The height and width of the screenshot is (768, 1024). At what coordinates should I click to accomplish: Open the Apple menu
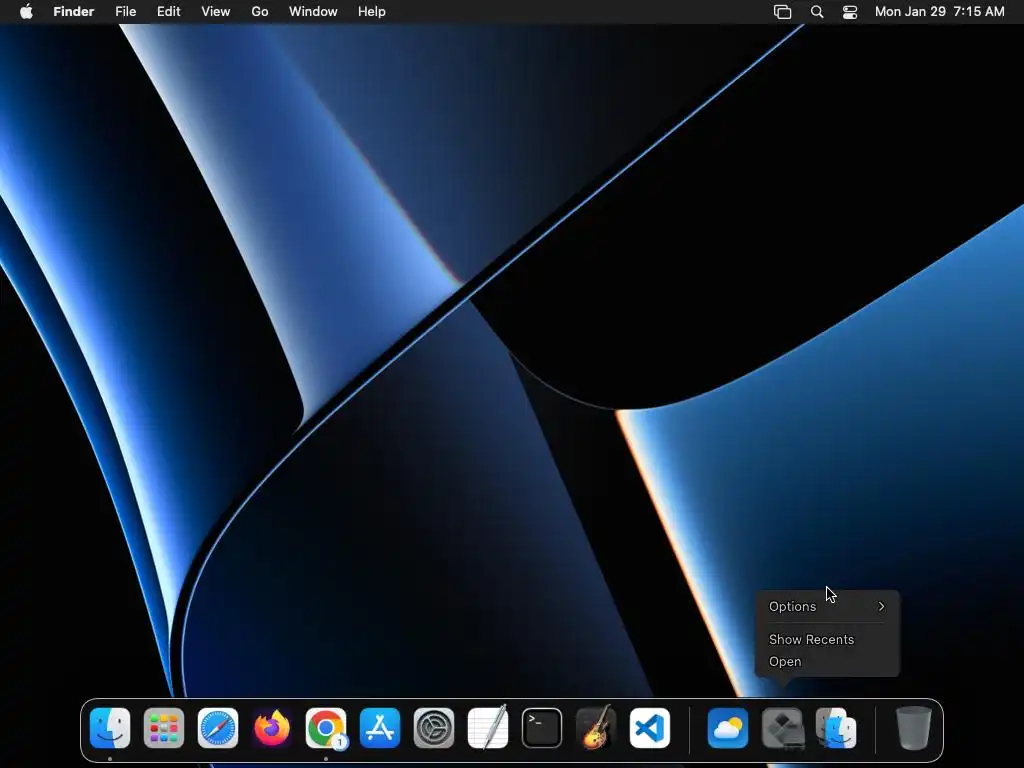coord(26,12)
